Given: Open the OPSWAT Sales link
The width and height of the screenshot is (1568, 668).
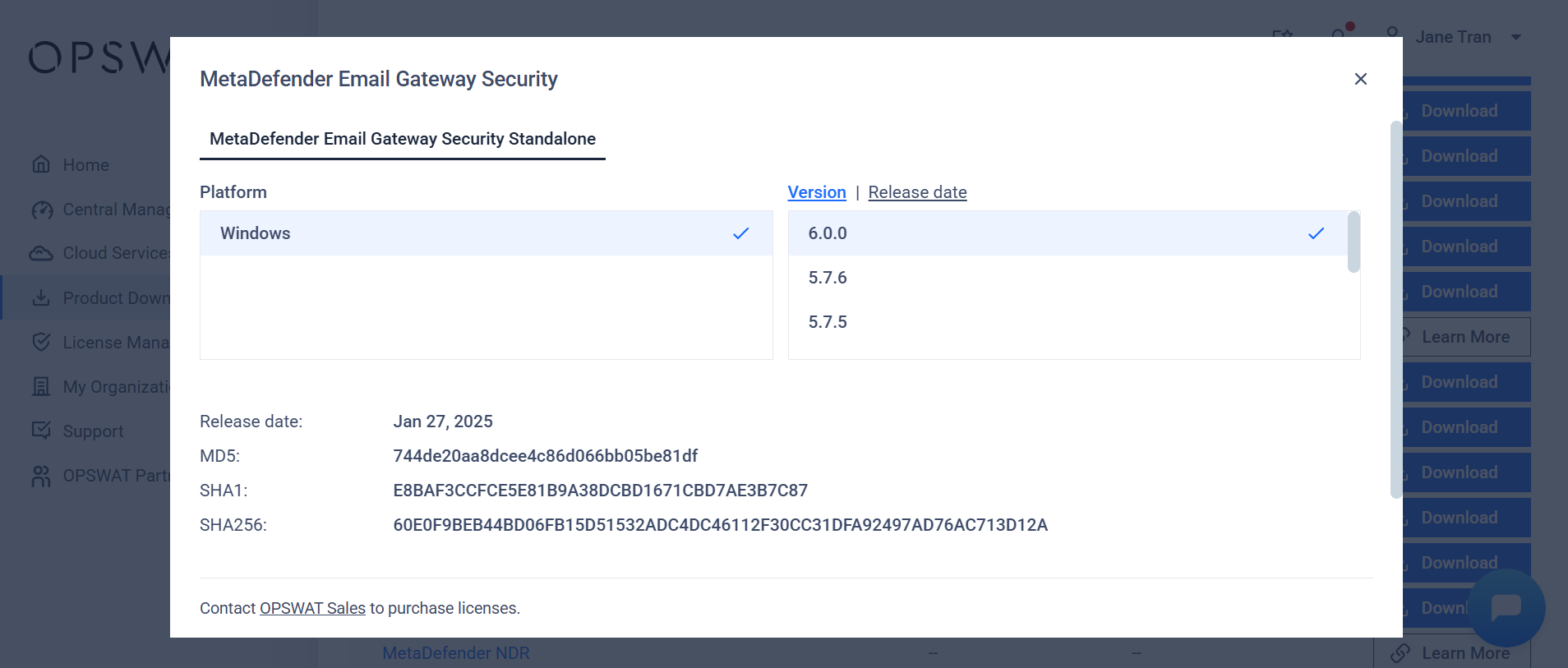Looking at the screenshot, I should [x=312, y=608].
